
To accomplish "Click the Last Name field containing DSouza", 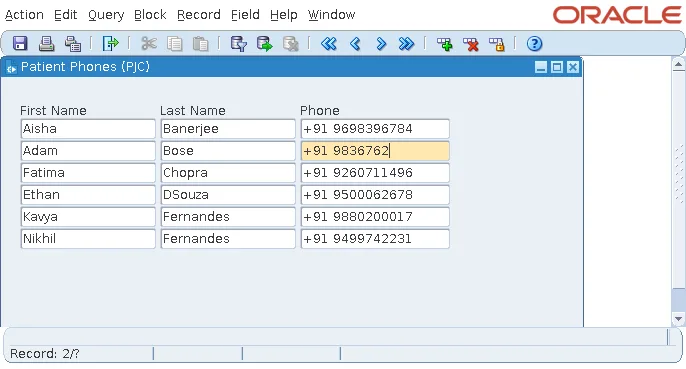I will 228,195.
